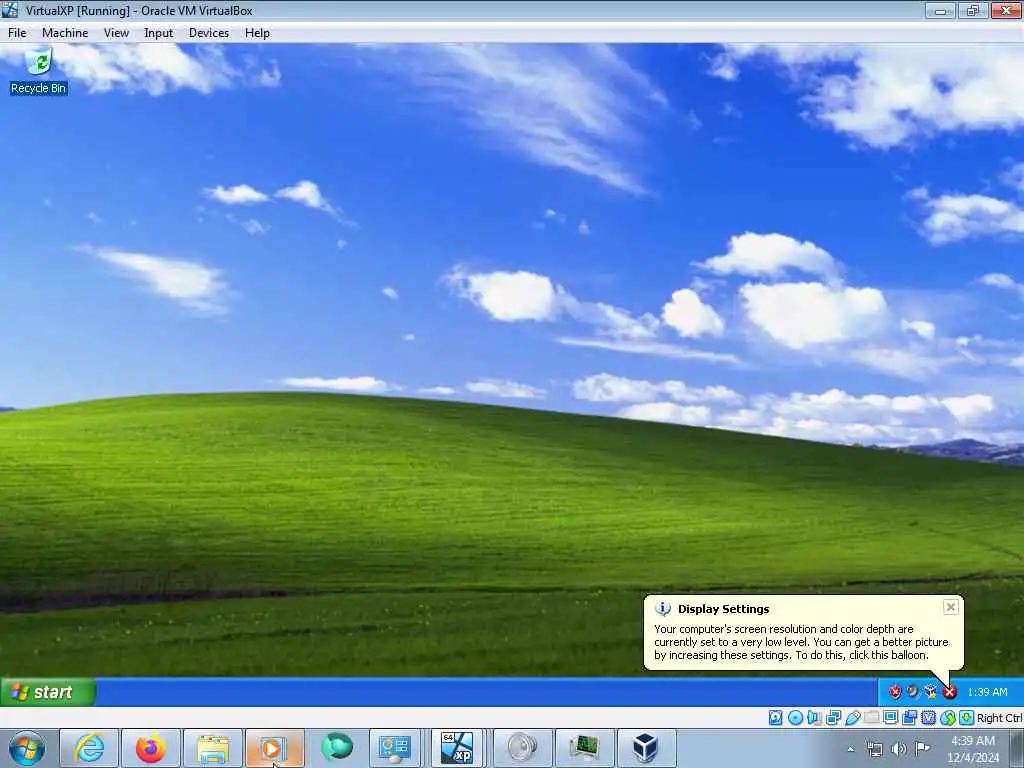Click the network adapters status icon
Viewport: 1024px width, 768px height.
pos(833,718)
